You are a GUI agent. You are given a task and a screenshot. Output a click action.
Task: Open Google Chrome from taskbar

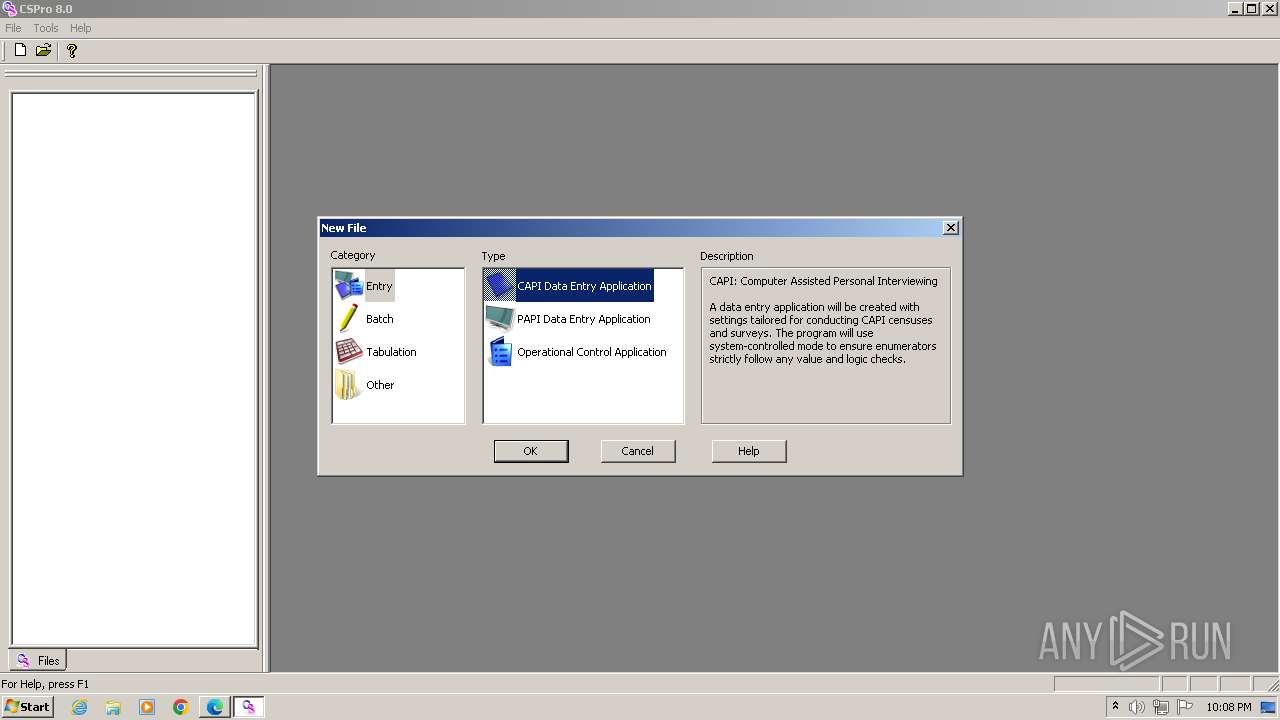[181, 707]
